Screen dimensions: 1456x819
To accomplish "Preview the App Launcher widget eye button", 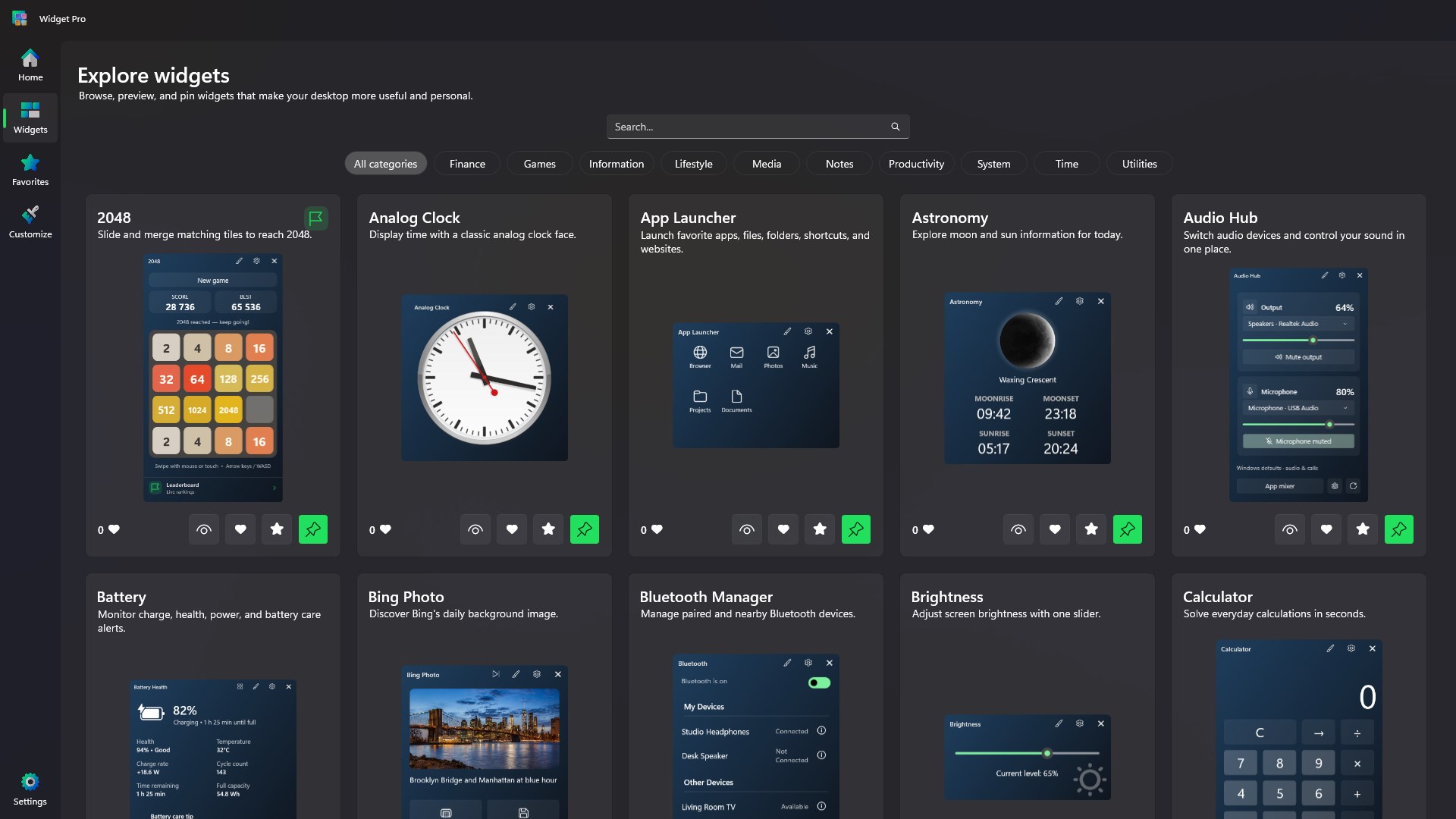I will click(x=747, y=529).
